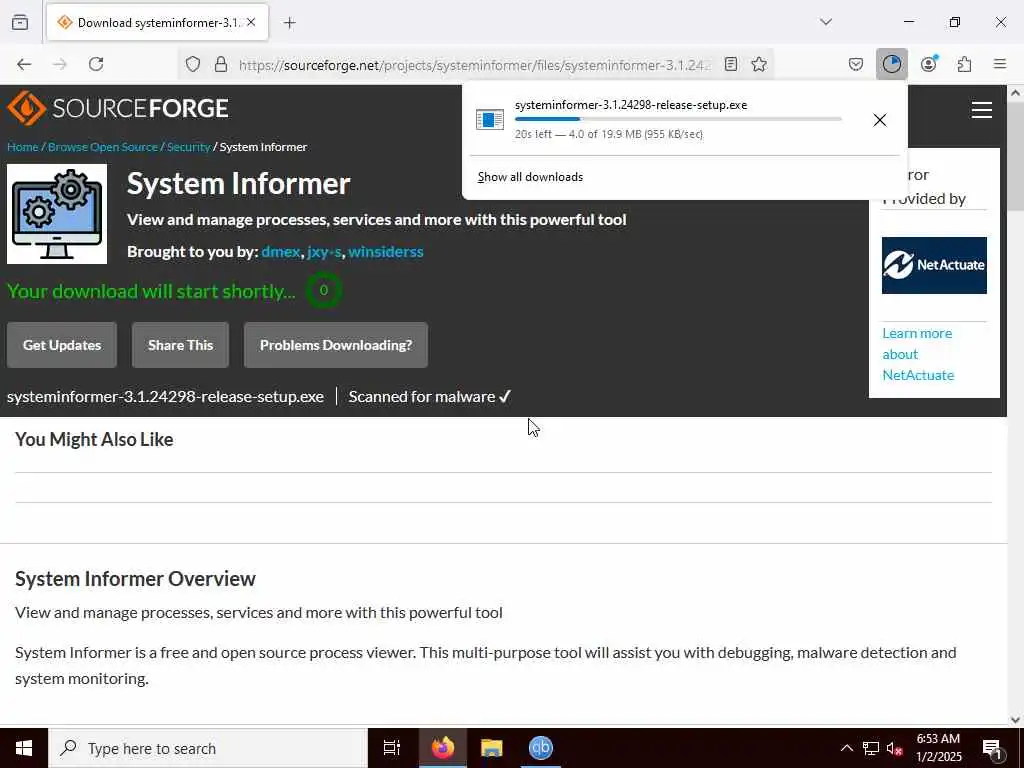
Task: Click scrollbar down arrow
Action: pyautogui.click(x=1016, y=720)
